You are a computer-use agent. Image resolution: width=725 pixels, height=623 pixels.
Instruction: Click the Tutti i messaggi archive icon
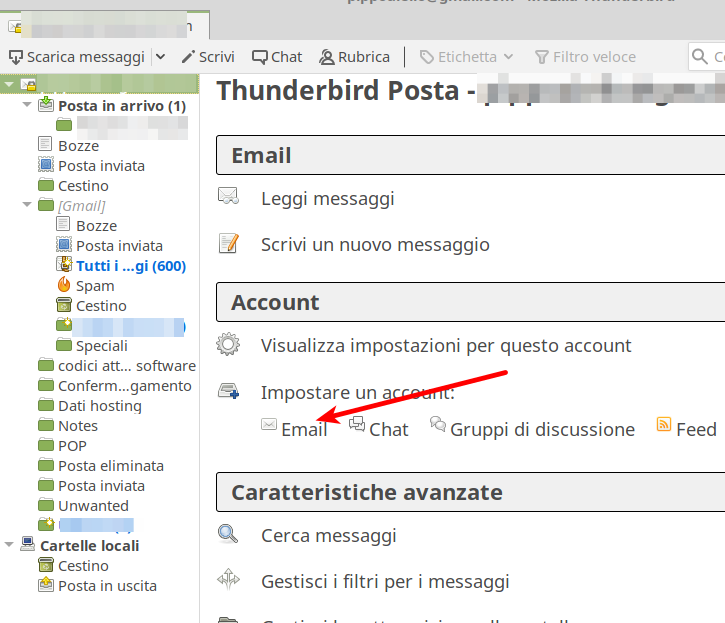coord(64,264)
